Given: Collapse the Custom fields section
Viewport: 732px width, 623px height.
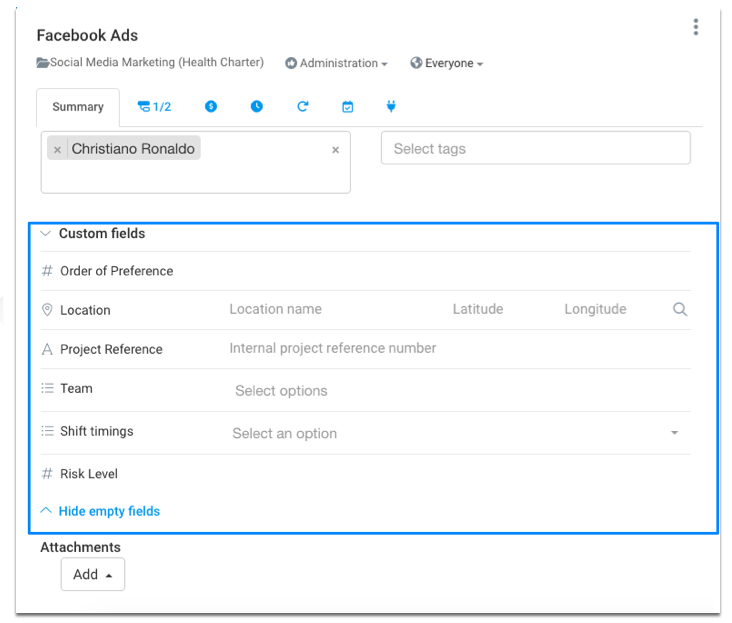Looking at the screenshot, I should [46, 233].
